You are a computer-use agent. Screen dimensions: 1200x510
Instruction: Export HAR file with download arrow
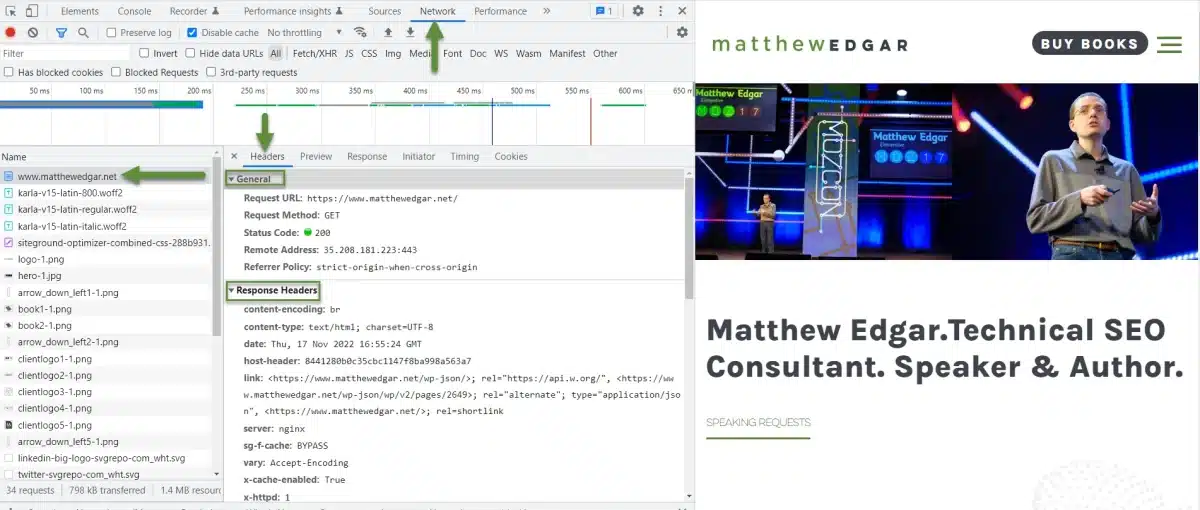pos(410,32)
